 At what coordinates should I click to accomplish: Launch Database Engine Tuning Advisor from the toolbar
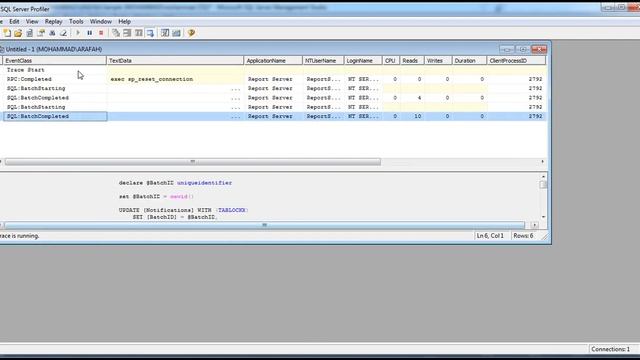[165, 33]
